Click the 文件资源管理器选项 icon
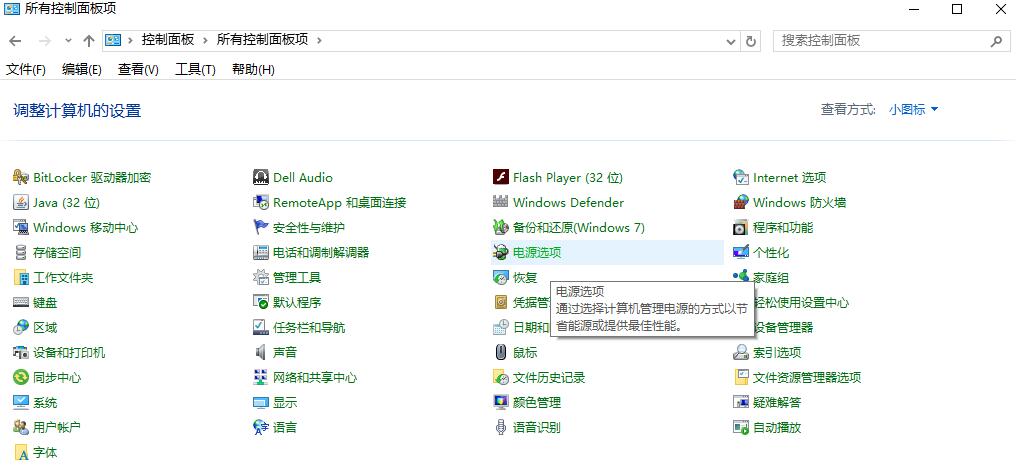Screen dimensions: 1016x472 click(x=741, y=377)
